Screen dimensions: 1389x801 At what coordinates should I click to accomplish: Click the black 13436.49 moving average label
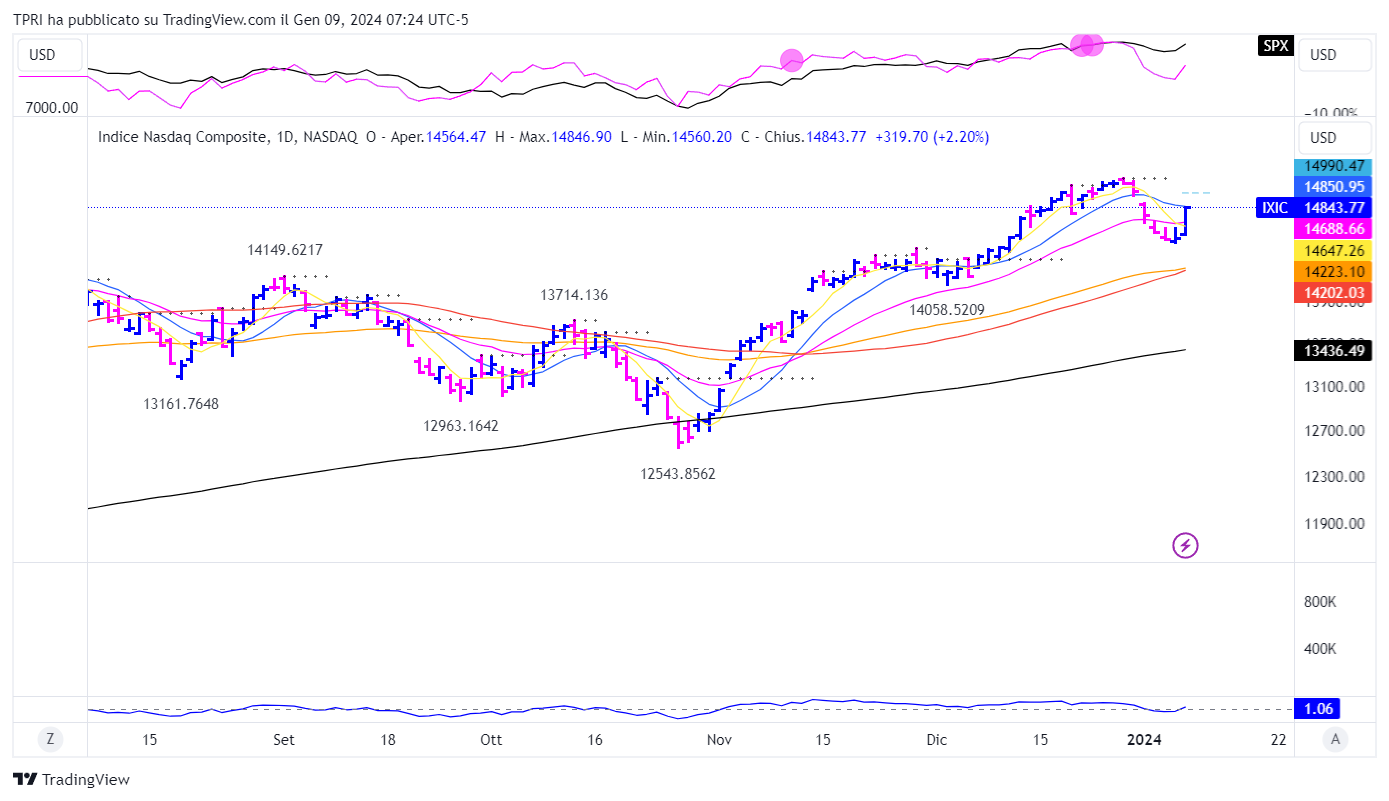(x=1333, y=350)
